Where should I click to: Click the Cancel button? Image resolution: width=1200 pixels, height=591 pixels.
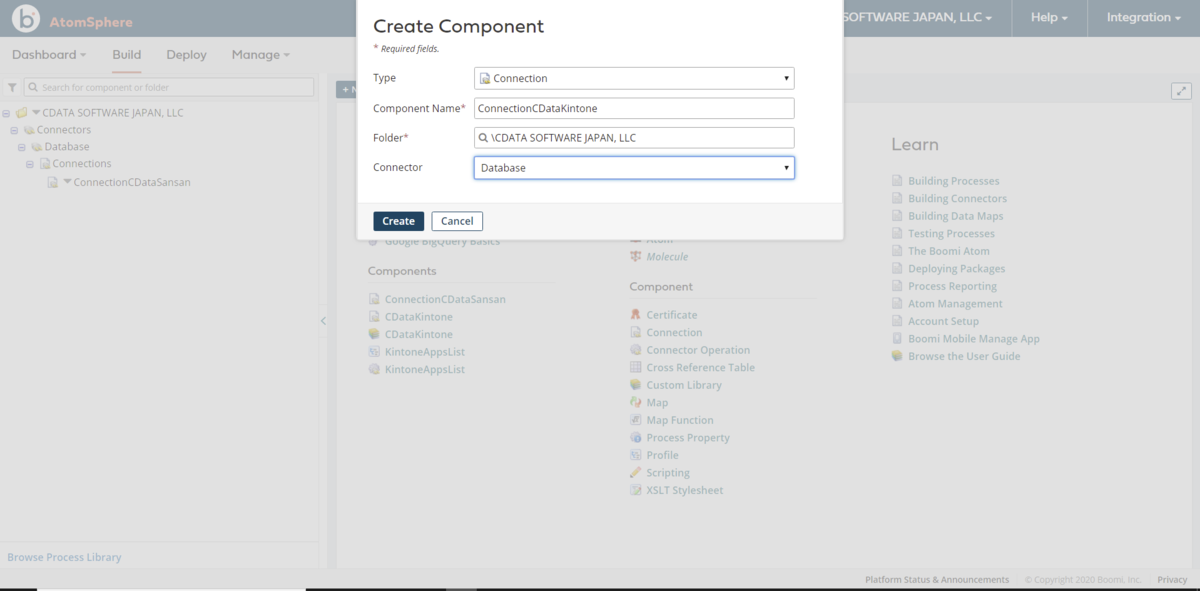click(457, 221)
